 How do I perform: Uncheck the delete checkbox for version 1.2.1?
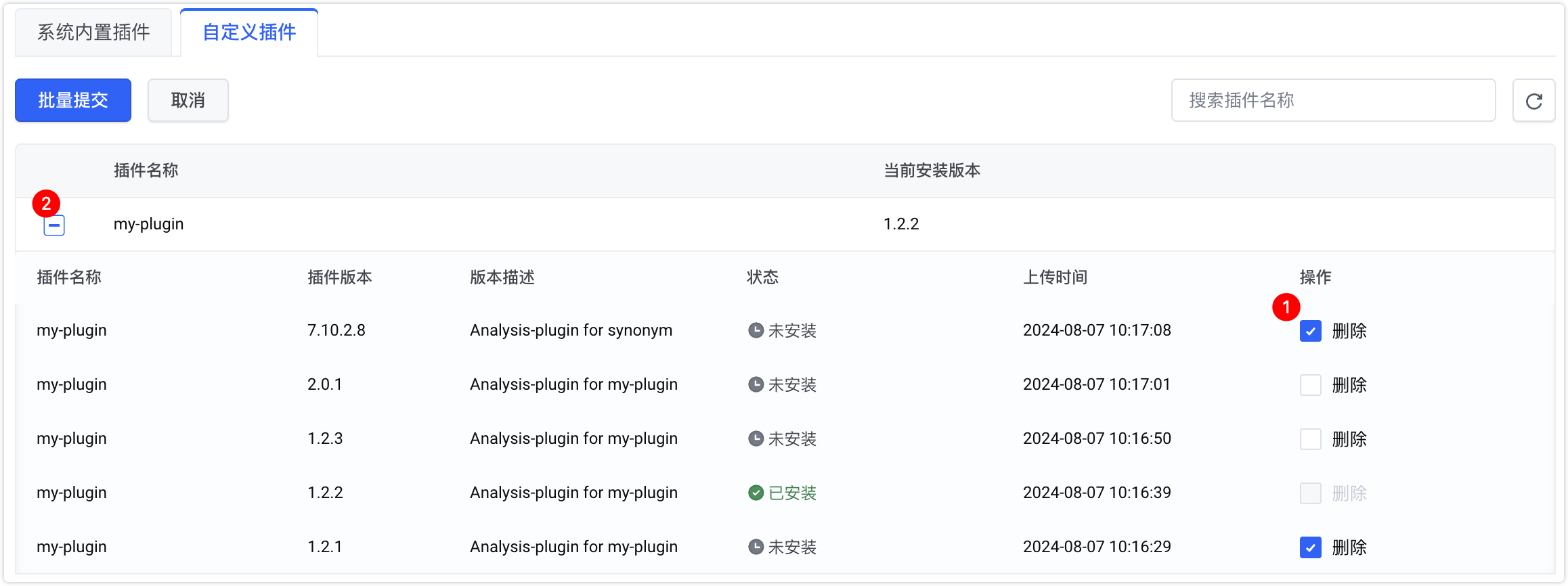click(x=1311, y=547)
